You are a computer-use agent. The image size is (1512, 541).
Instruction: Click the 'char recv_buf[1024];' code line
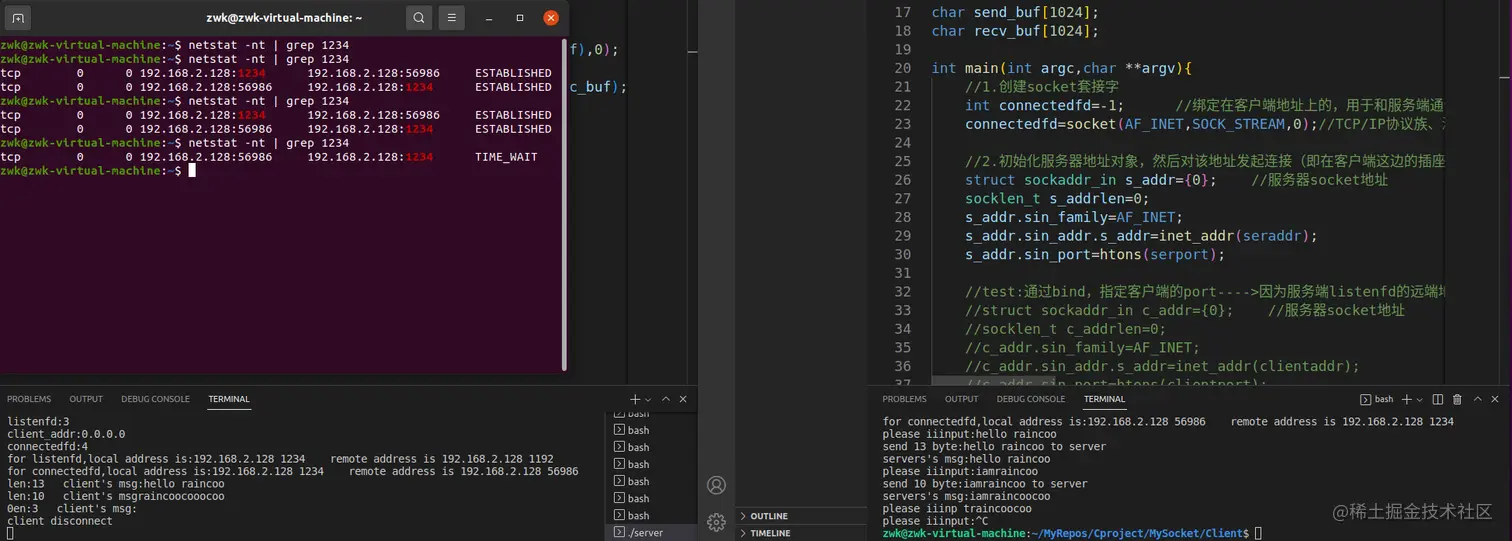tap(1015, 31)
